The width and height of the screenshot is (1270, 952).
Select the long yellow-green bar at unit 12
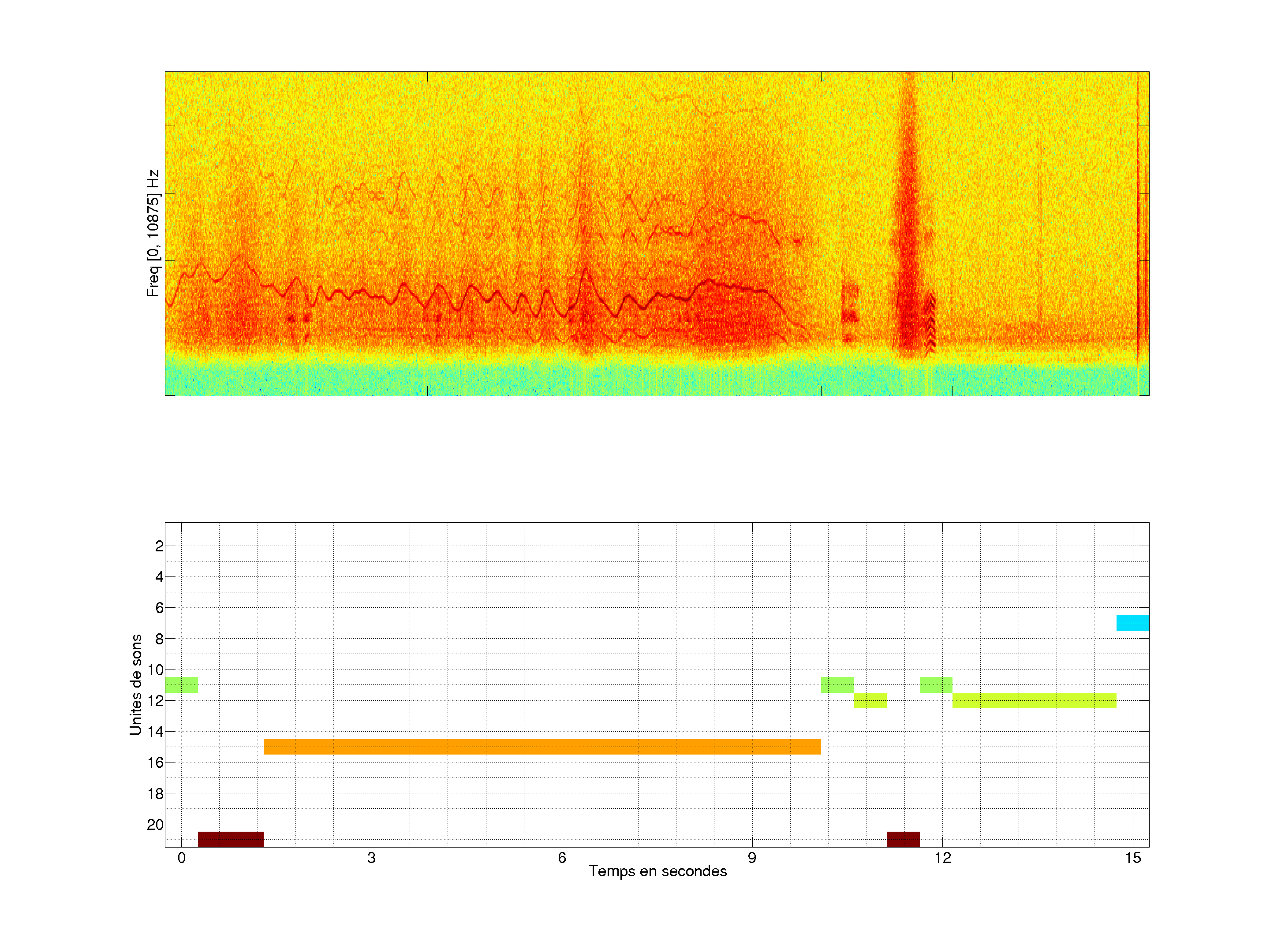pos(1034,700)
